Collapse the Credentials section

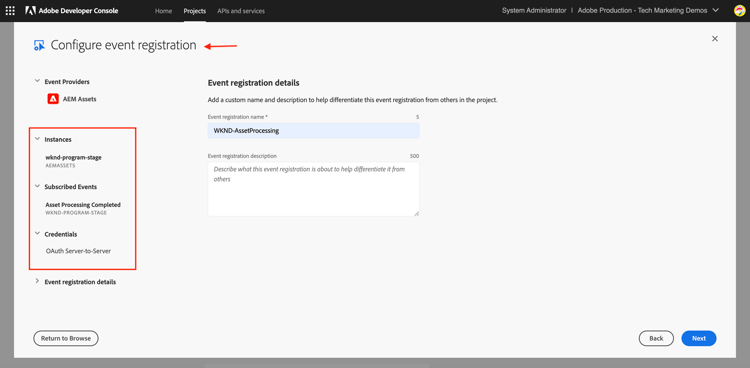point(37,234)
